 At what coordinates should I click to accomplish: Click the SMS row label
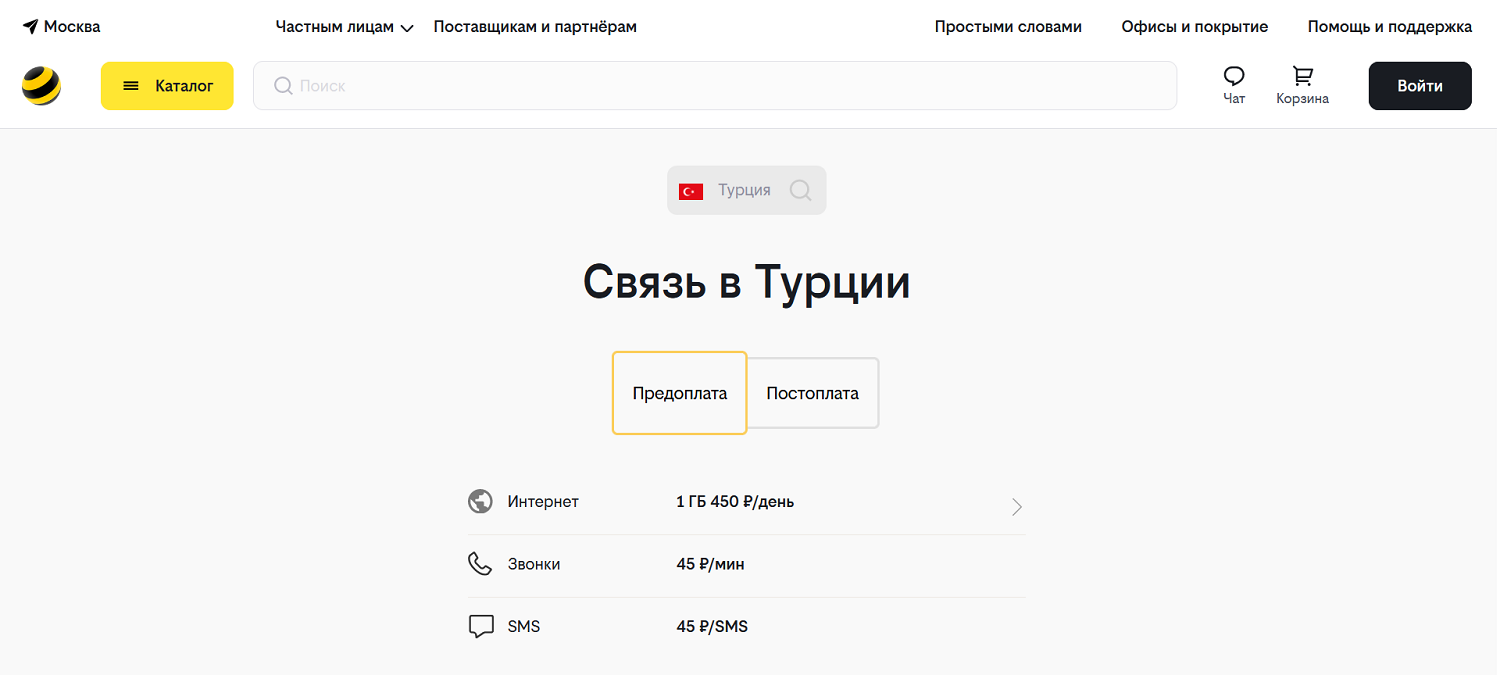tap(524, 627)
